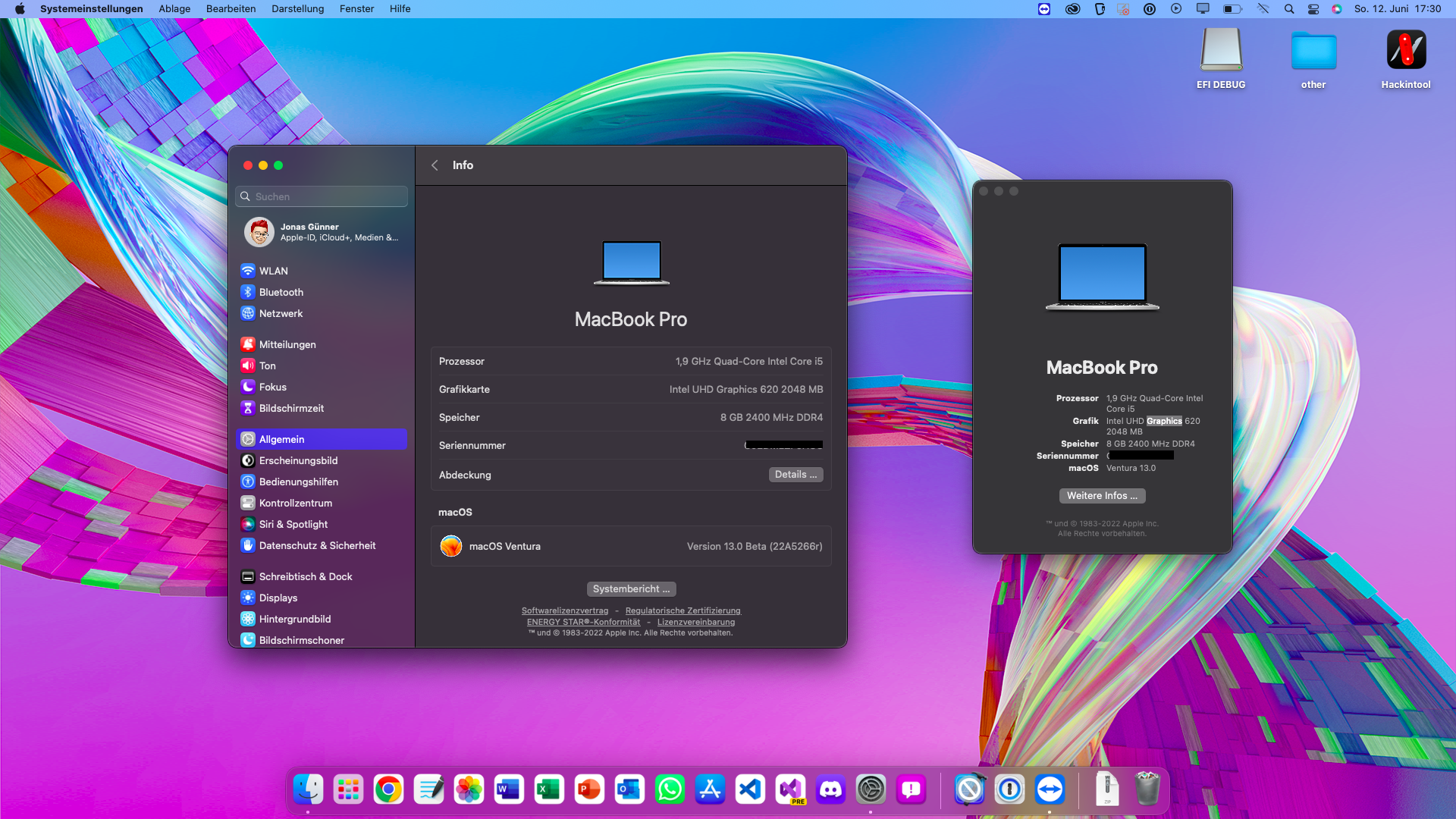Open the Hilfe menu
The height and width of the screenshot is (819, 1456).
click(400, 9)
